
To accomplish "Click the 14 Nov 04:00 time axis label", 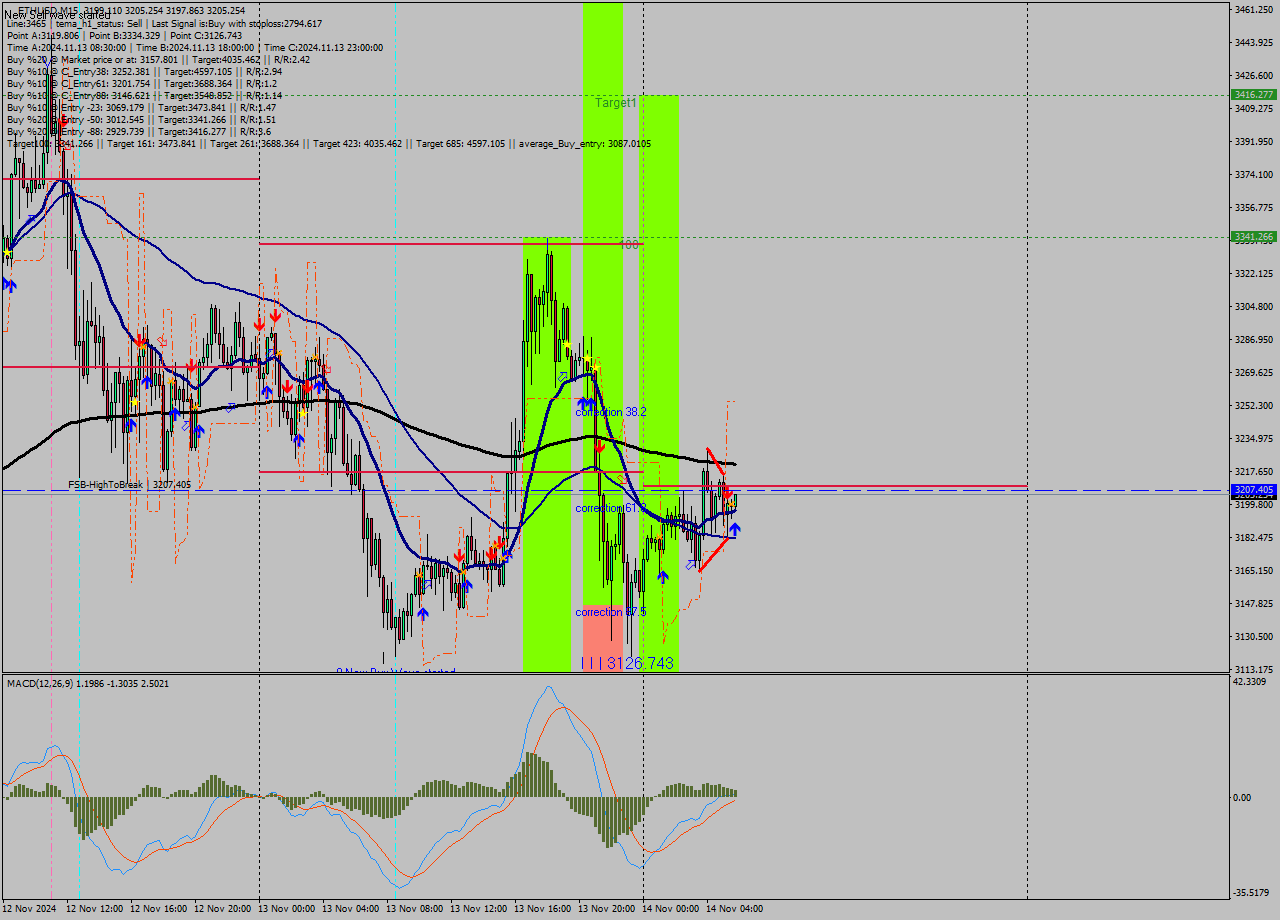I will pos(734,909).
